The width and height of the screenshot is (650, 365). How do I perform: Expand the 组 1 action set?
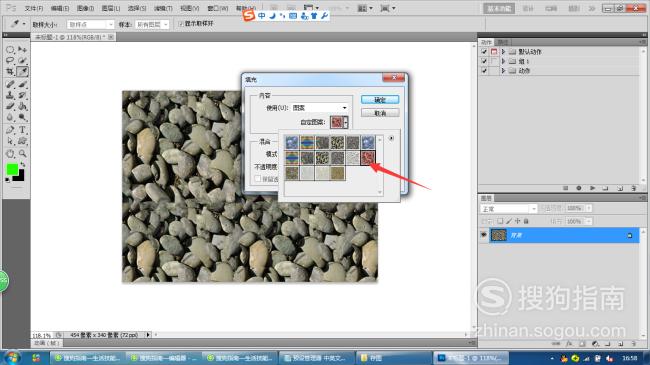pos(503,61)
